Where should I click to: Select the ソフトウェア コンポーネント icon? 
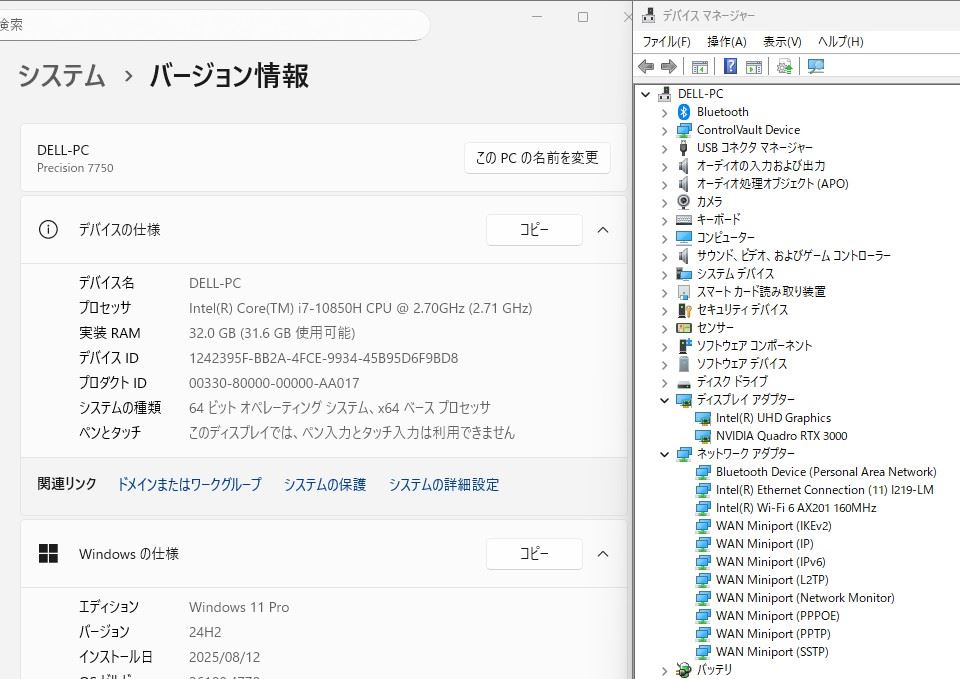pos(684,346)
